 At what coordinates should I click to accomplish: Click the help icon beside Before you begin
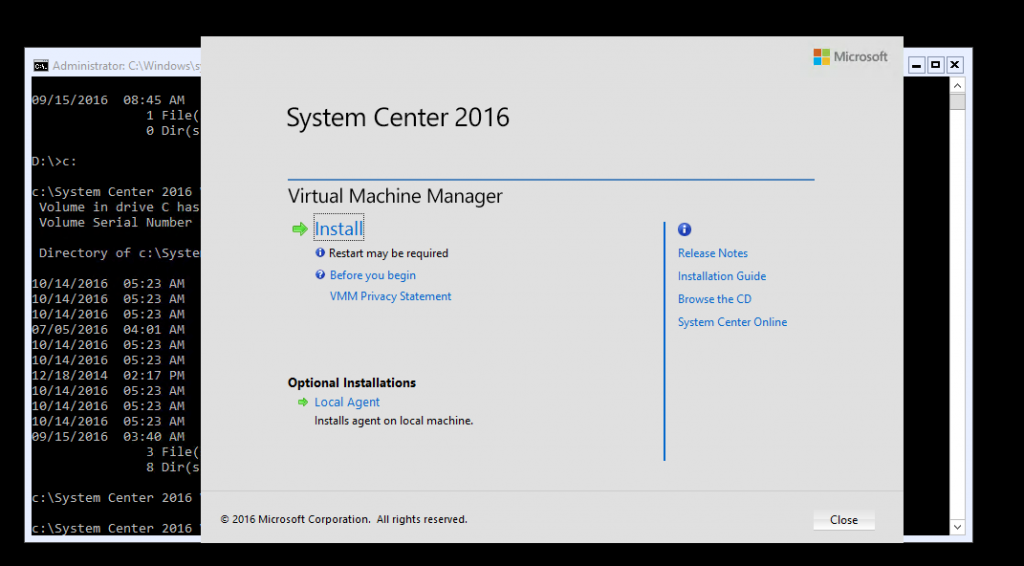click(x=320, y=275)
